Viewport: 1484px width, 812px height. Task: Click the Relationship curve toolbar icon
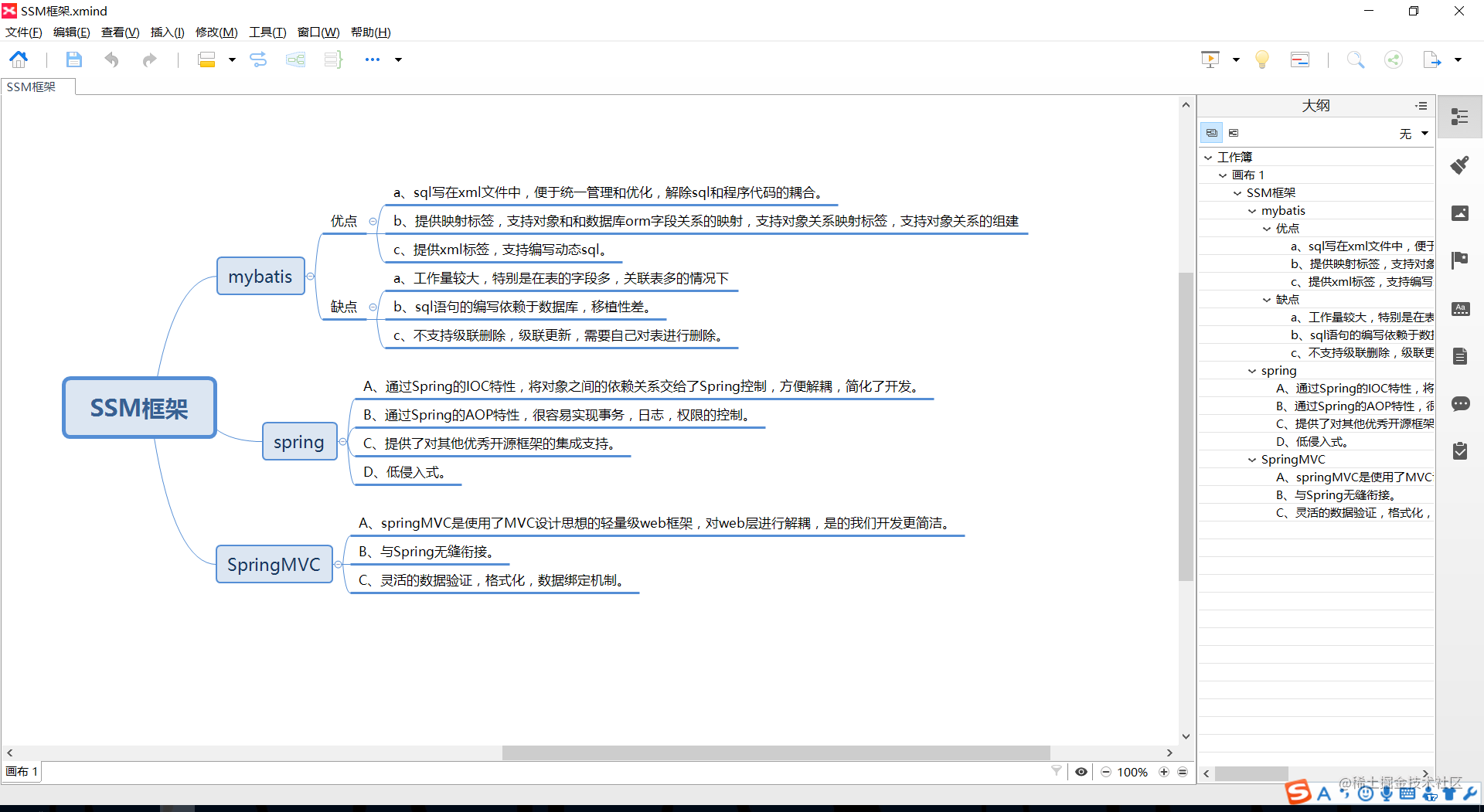click(258, 59)
